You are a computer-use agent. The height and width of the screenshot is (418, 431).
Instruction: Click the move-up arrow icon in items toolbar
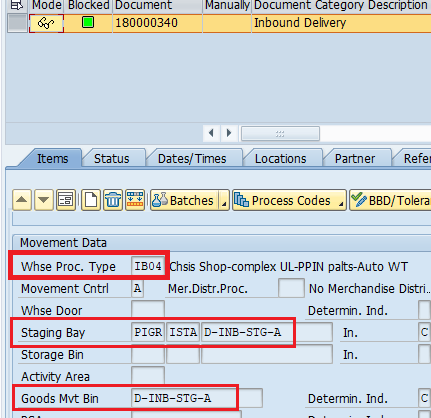tap(22, 200)
